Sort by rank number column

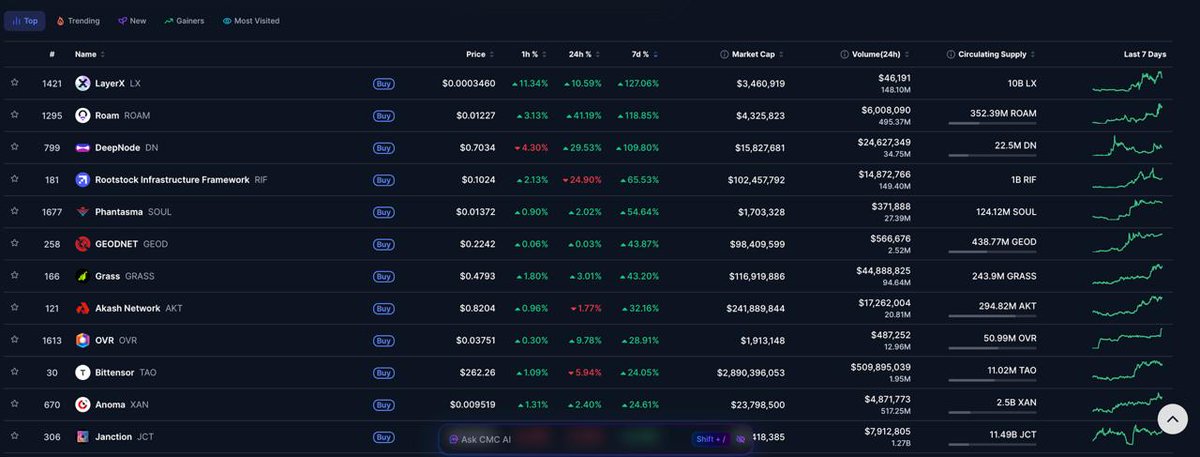[52, 54]
